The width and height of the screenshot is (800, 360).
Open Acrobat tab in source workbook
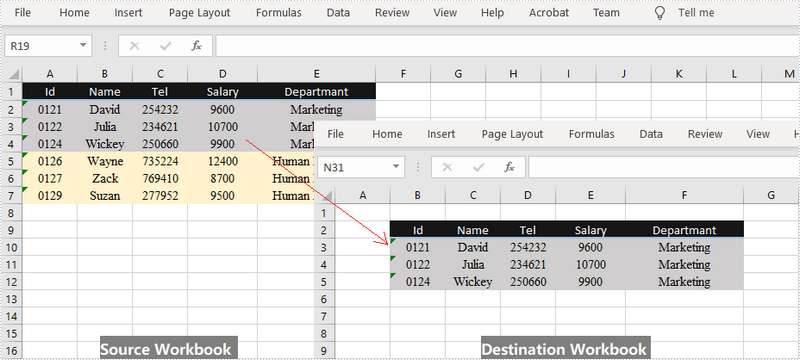click(x=549, y=13)
